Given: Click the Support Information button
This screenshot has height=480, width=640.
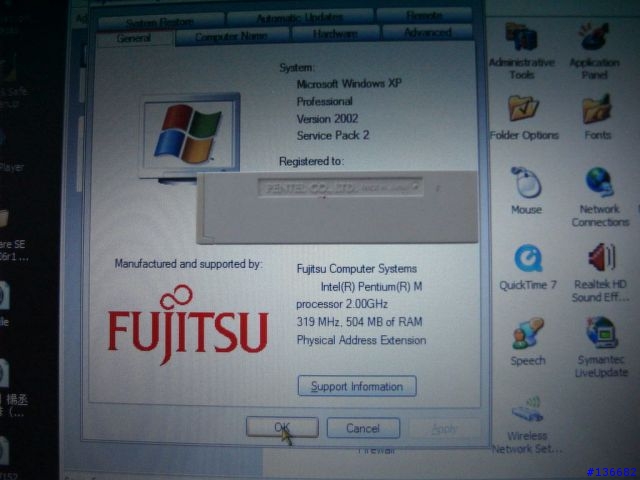Looking at the screenshot, I should click(357, 386).
